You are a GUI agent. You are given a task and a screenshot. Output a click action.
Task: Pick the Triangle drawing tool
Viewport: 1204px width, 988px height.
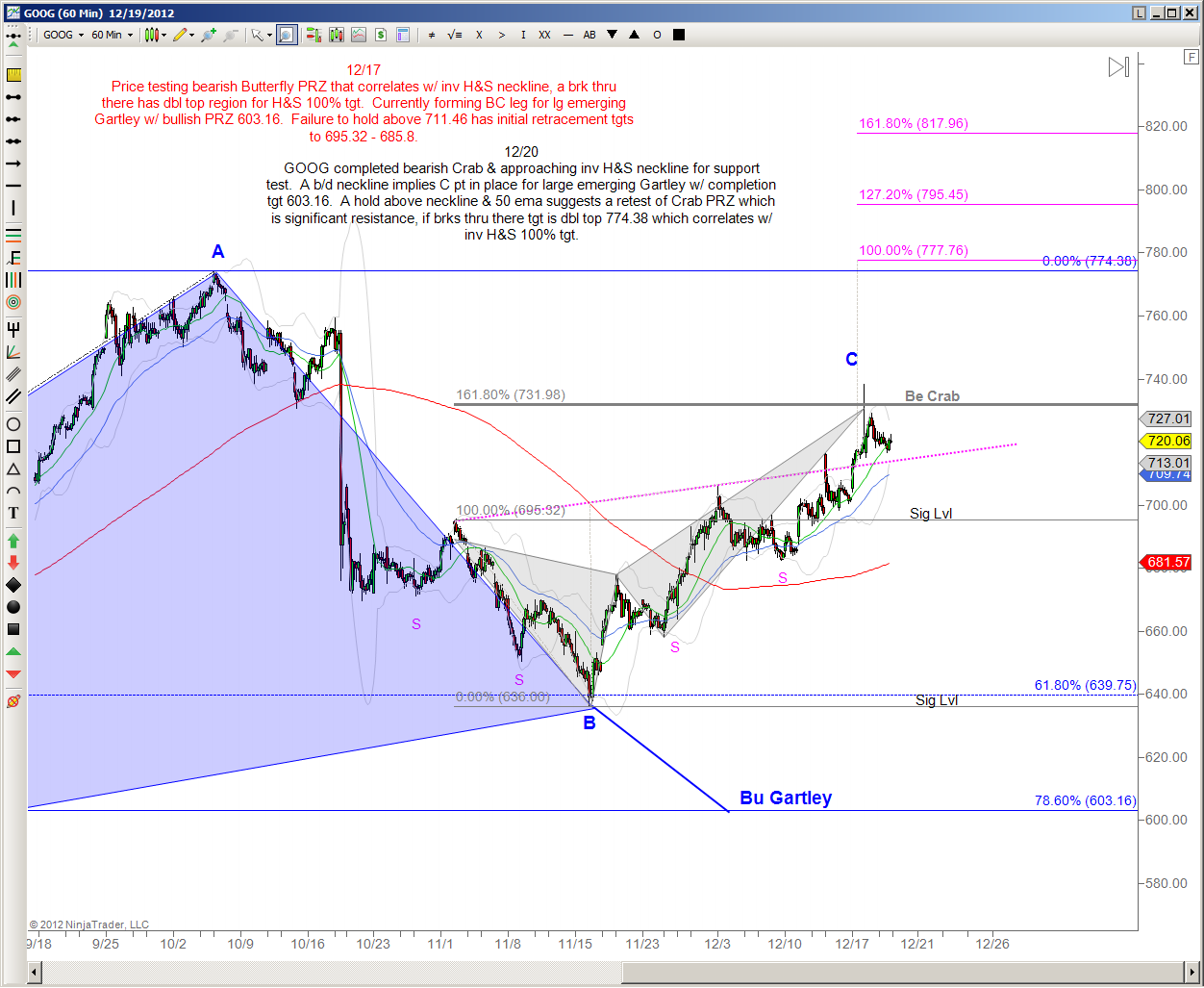(13, 469)
